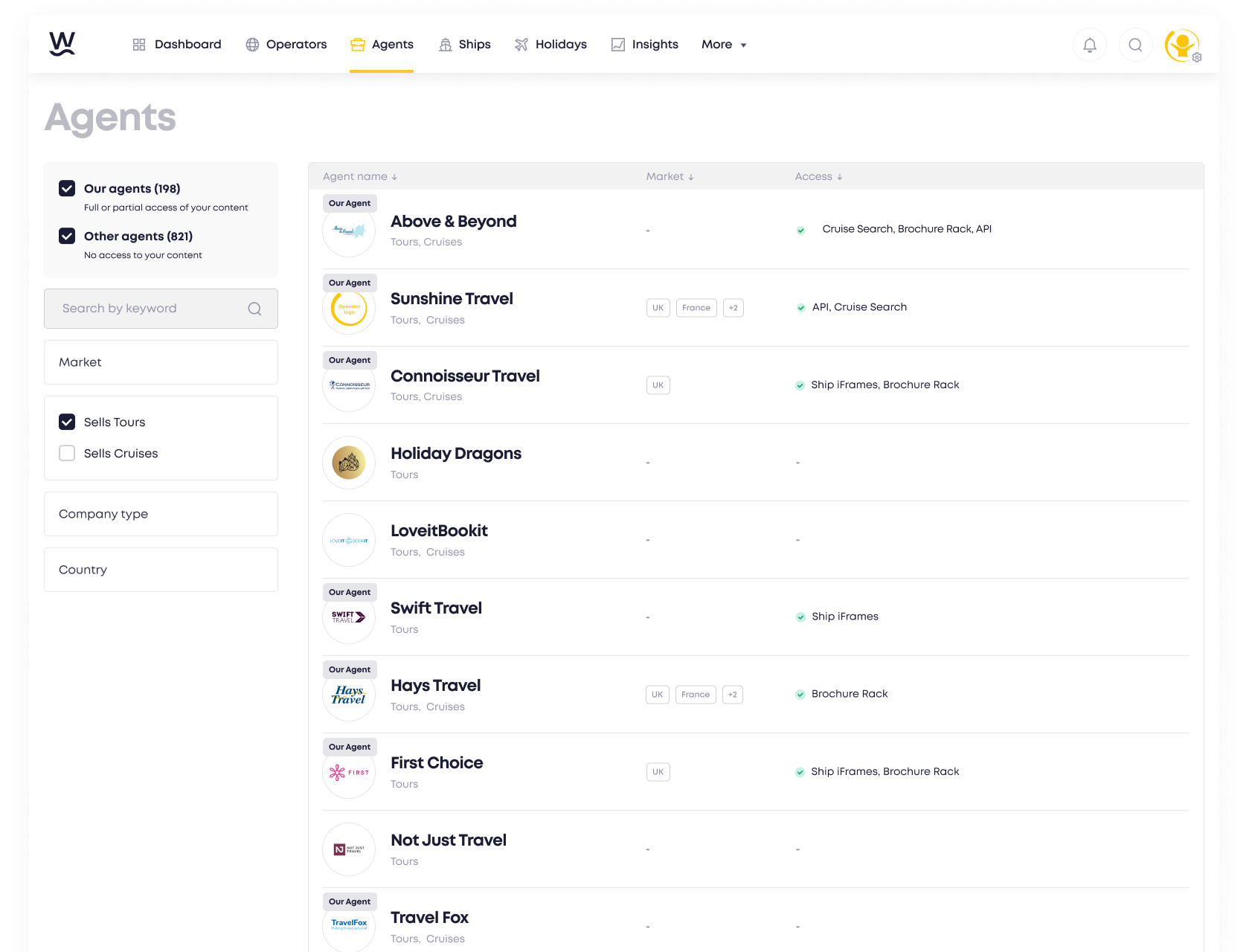This screenshot has height=952, width=1252.
Task: Click Ships icon in navigation
Action: (x=446, y=45)
